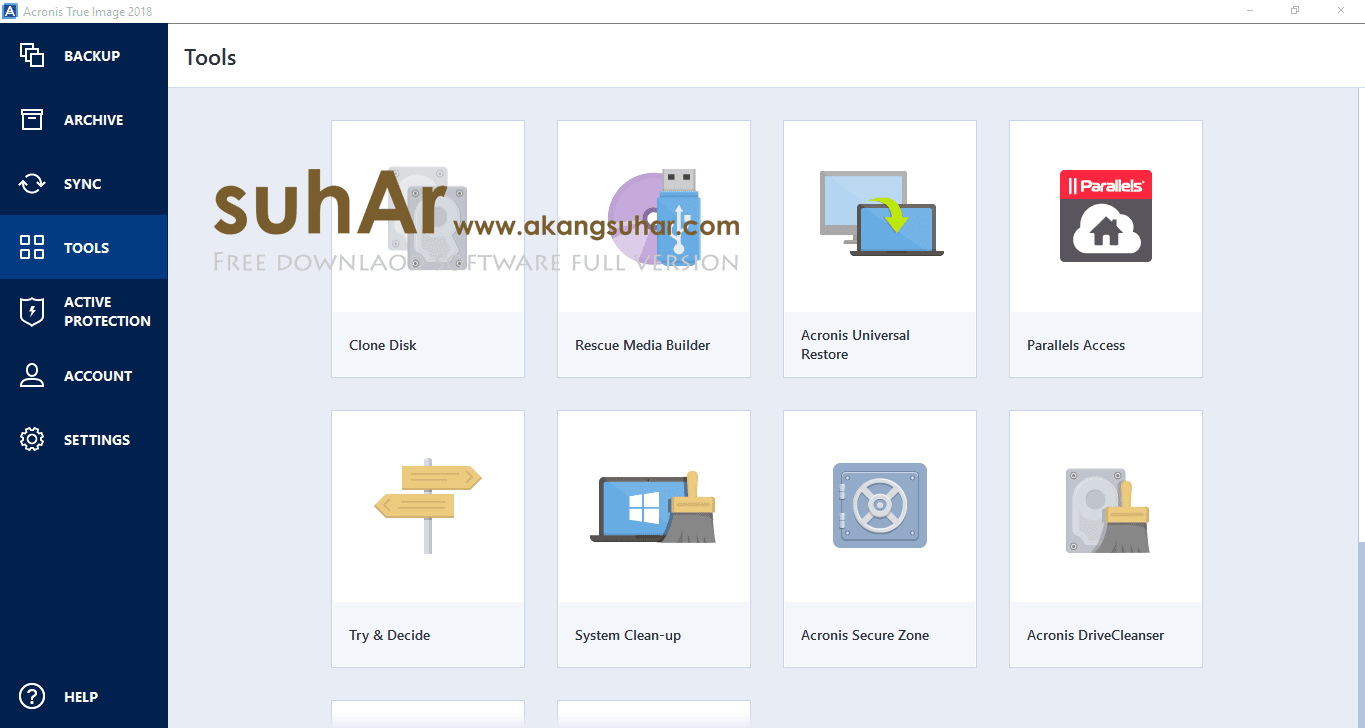Close the Acronis True Image window
The image size is (1365, 728).
(1341, 10)
